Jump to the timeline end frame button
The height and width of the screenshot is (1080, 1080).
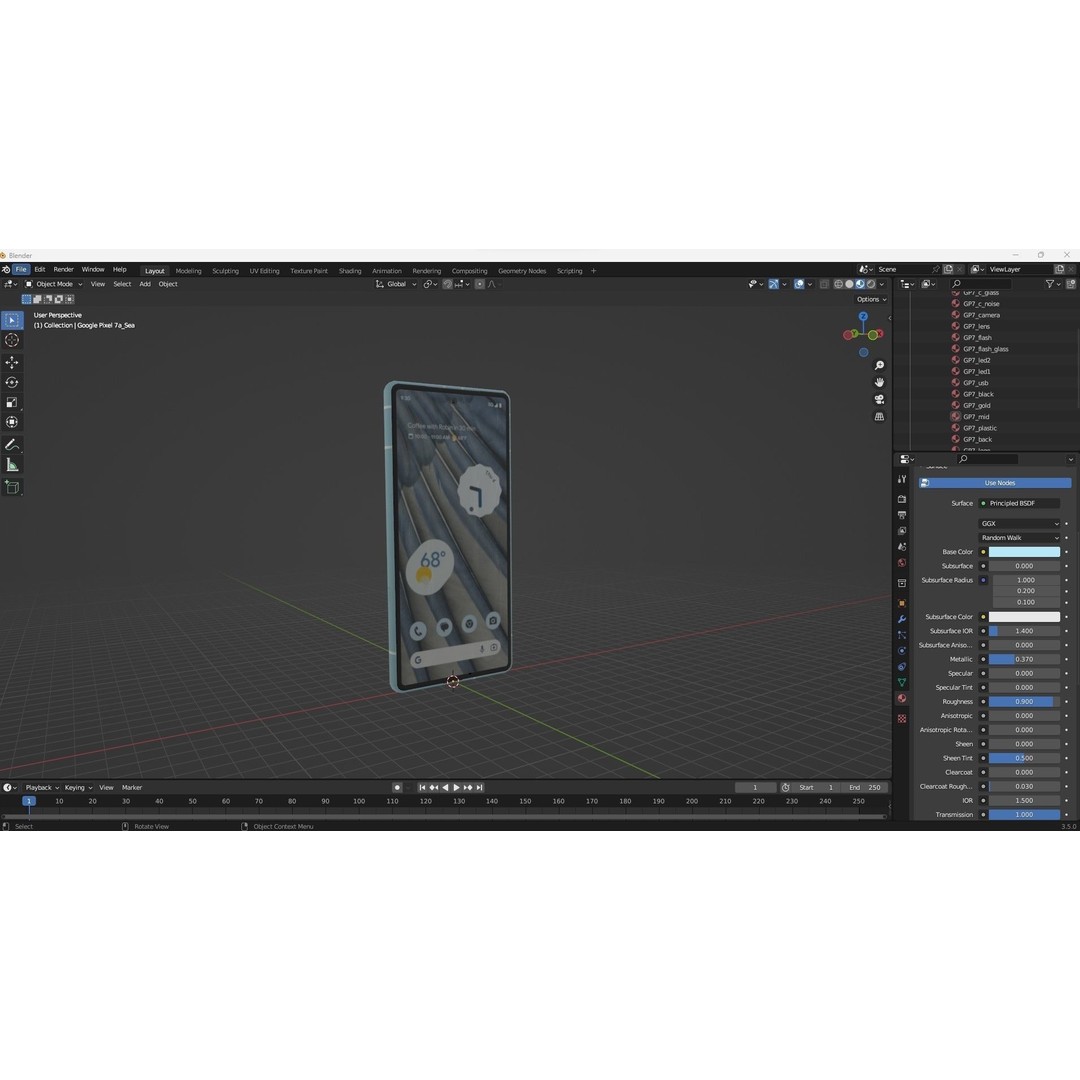(x=479, y=787)
